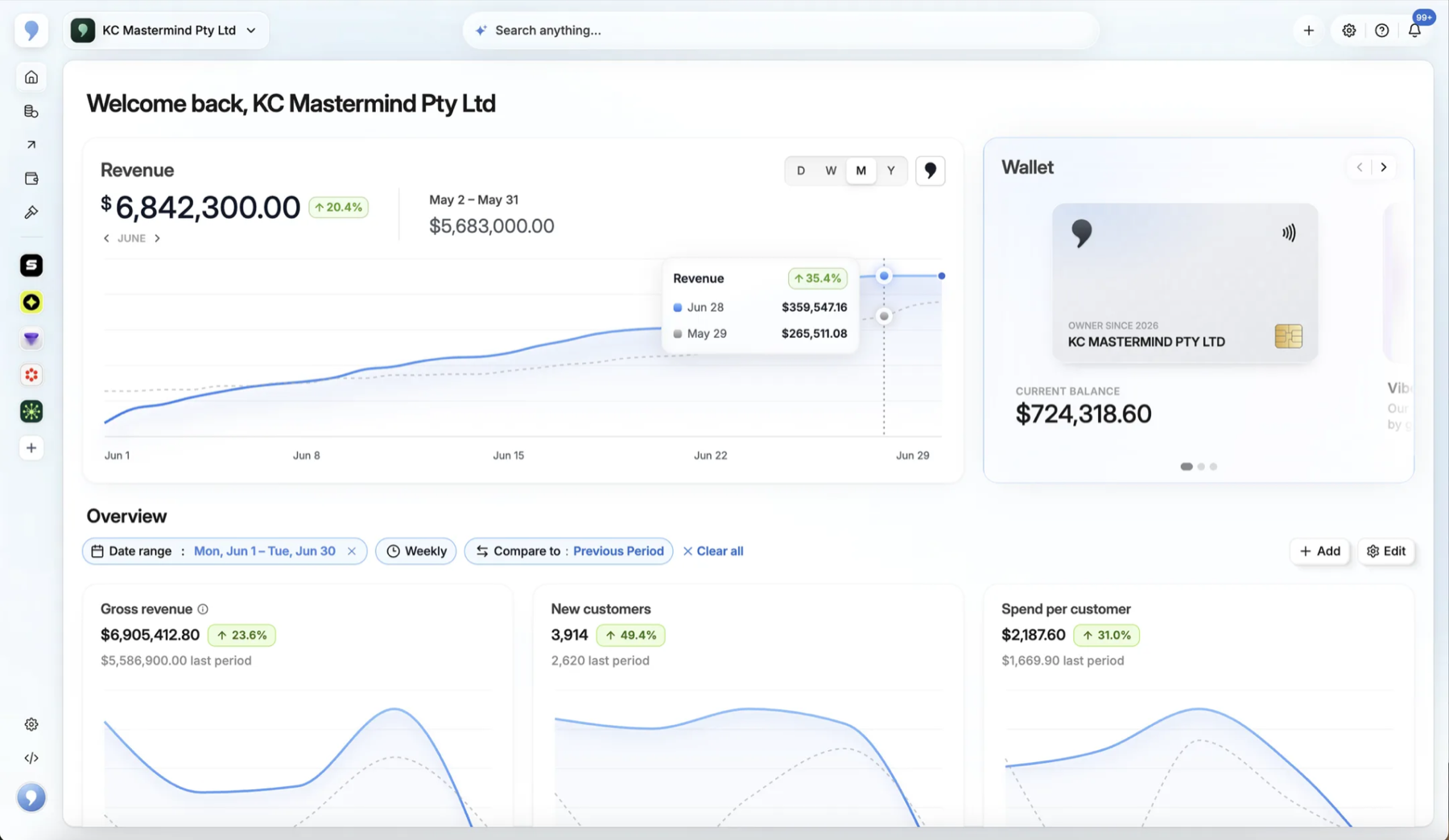Show next wallet card with right chevron
This screenshot has height=840, width=1449.
(1384, 167)
